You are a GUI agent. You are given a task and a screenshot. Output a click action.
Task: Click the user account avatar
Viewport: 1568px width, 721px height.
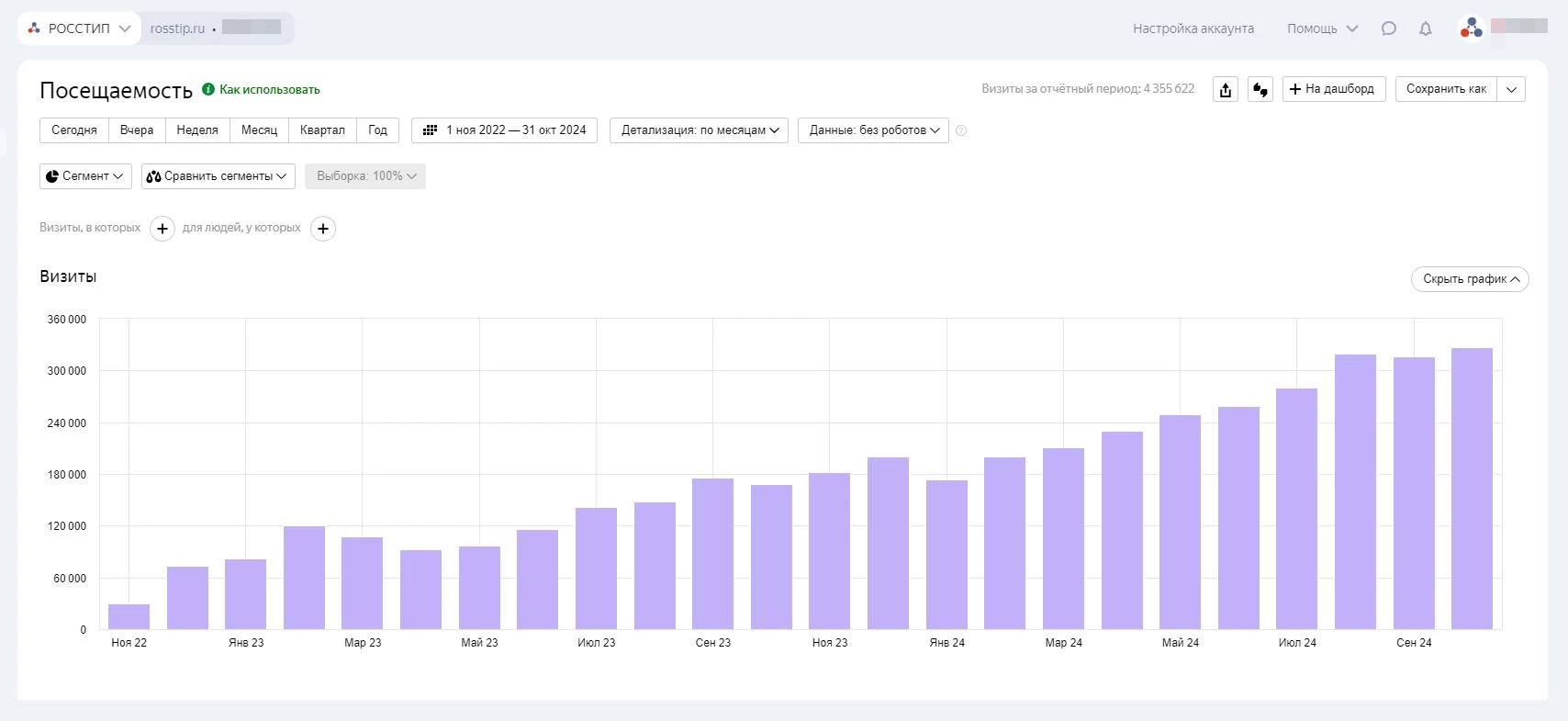(1472, 28)
